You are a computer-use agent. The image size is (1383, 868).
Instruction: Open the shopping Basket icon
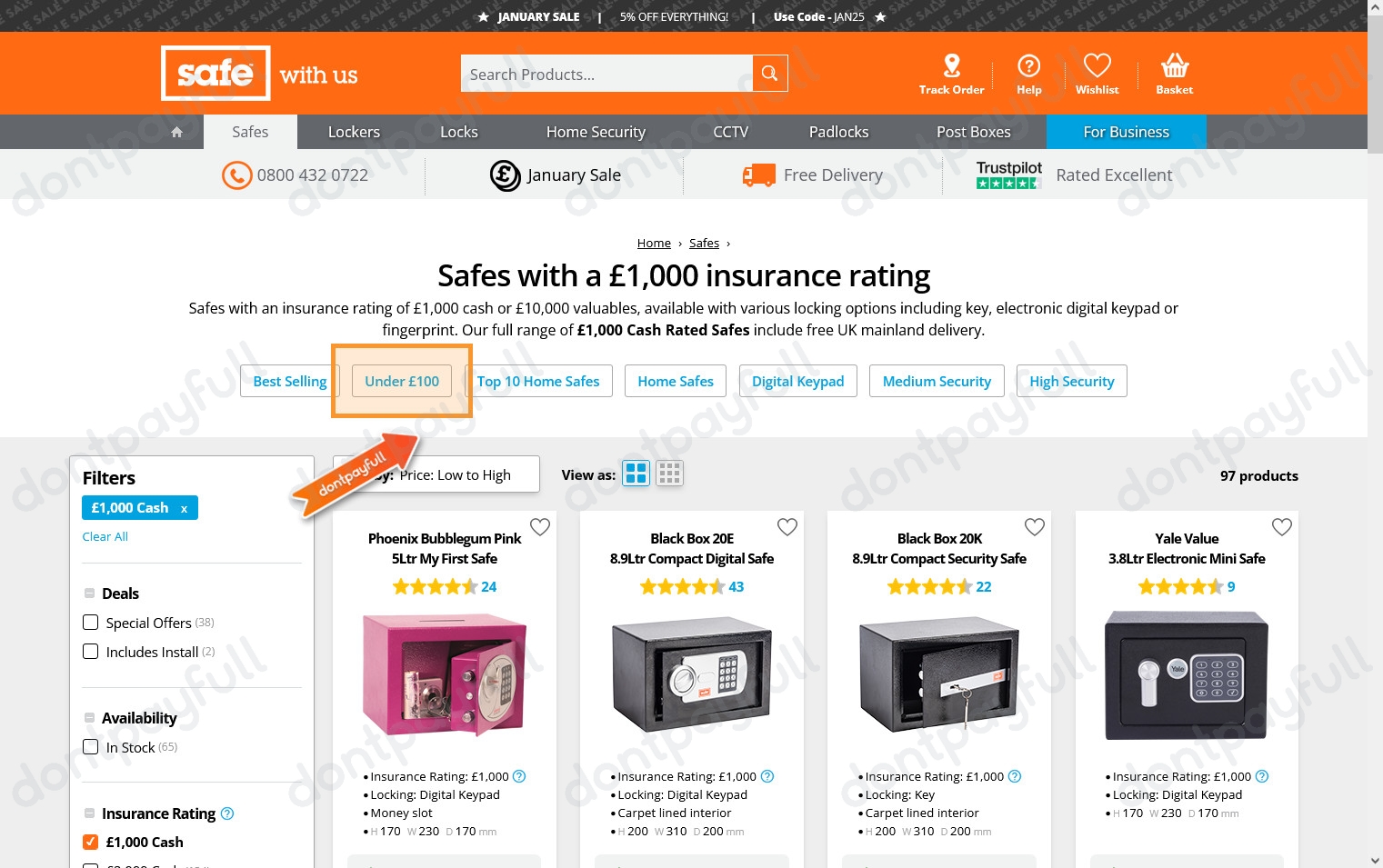pyautogui.click(x=1174, y=65)
